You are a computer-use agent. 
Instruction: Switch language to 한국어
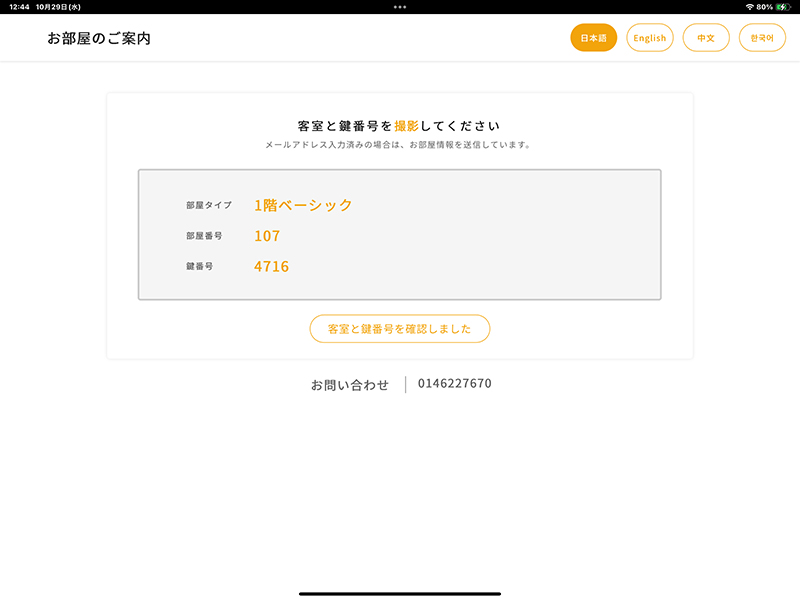[762, 37]
